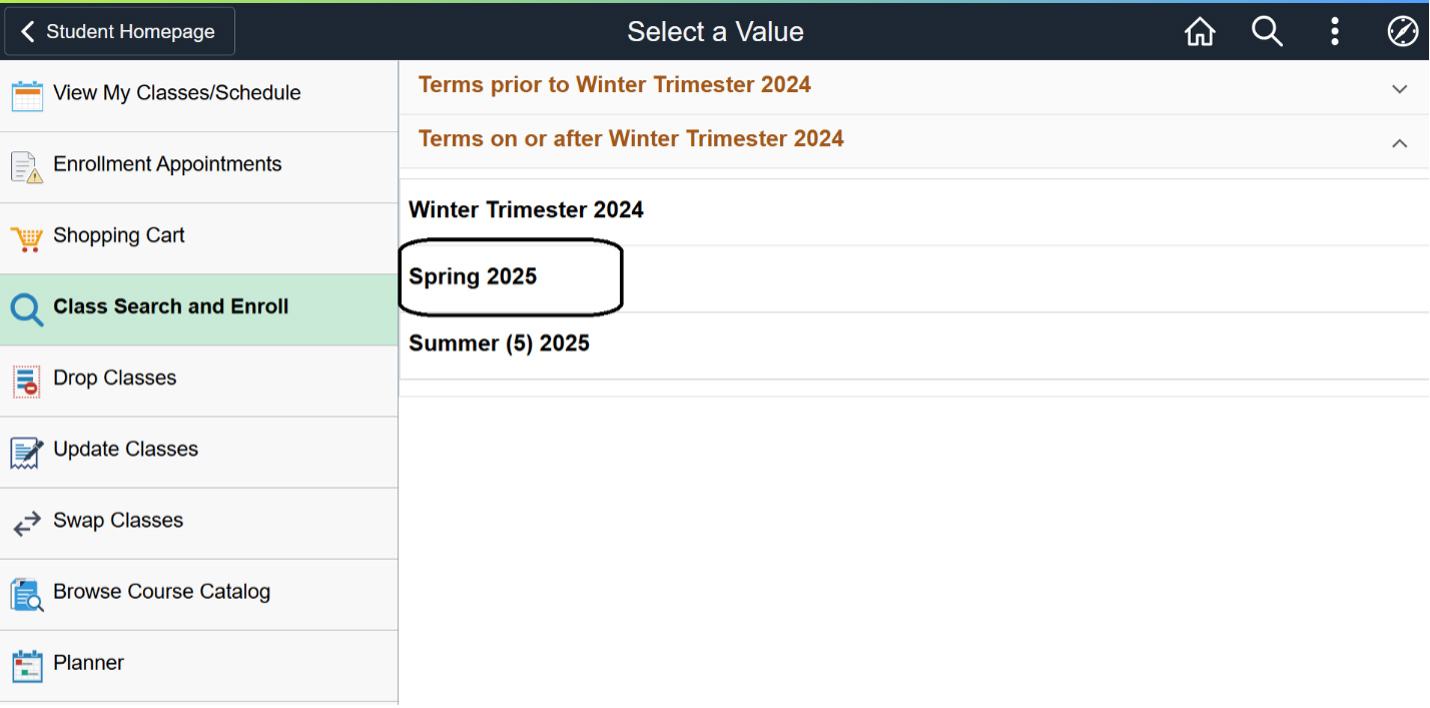This screenshot has width=1430, height=708.
Task: Click the Swap Classes arrows icon
Action: (x=27, y=523)
